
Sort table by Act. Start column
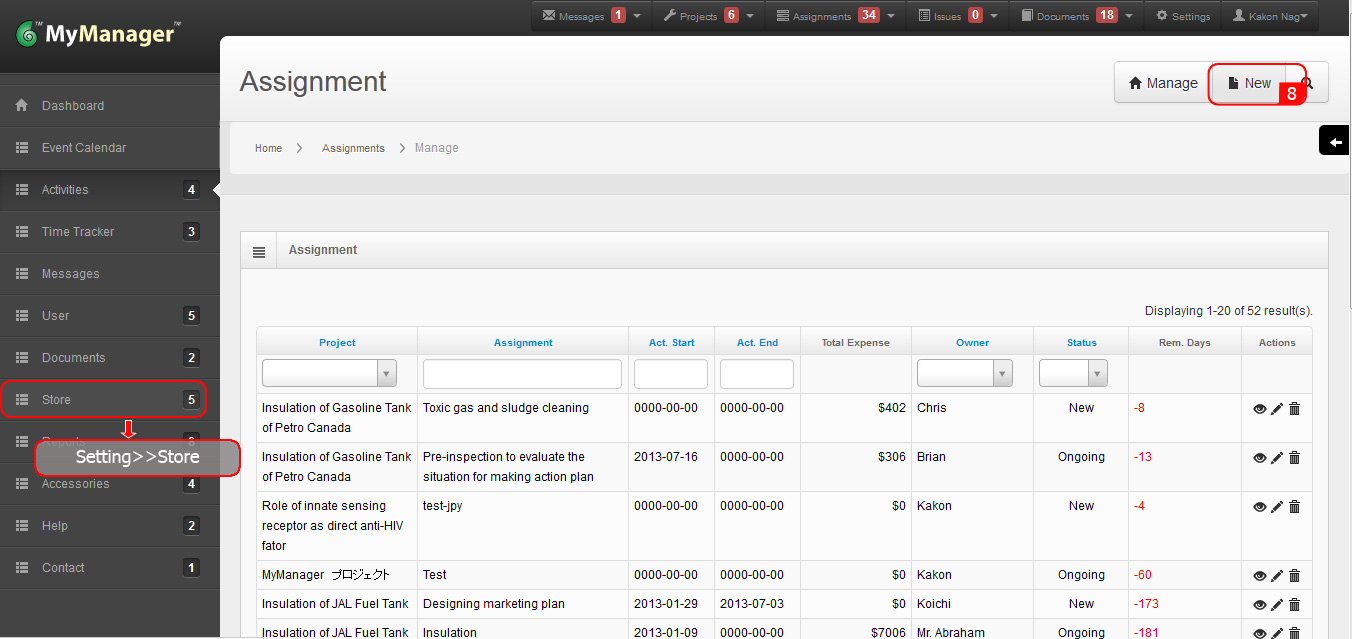click(x=671, y=343)
